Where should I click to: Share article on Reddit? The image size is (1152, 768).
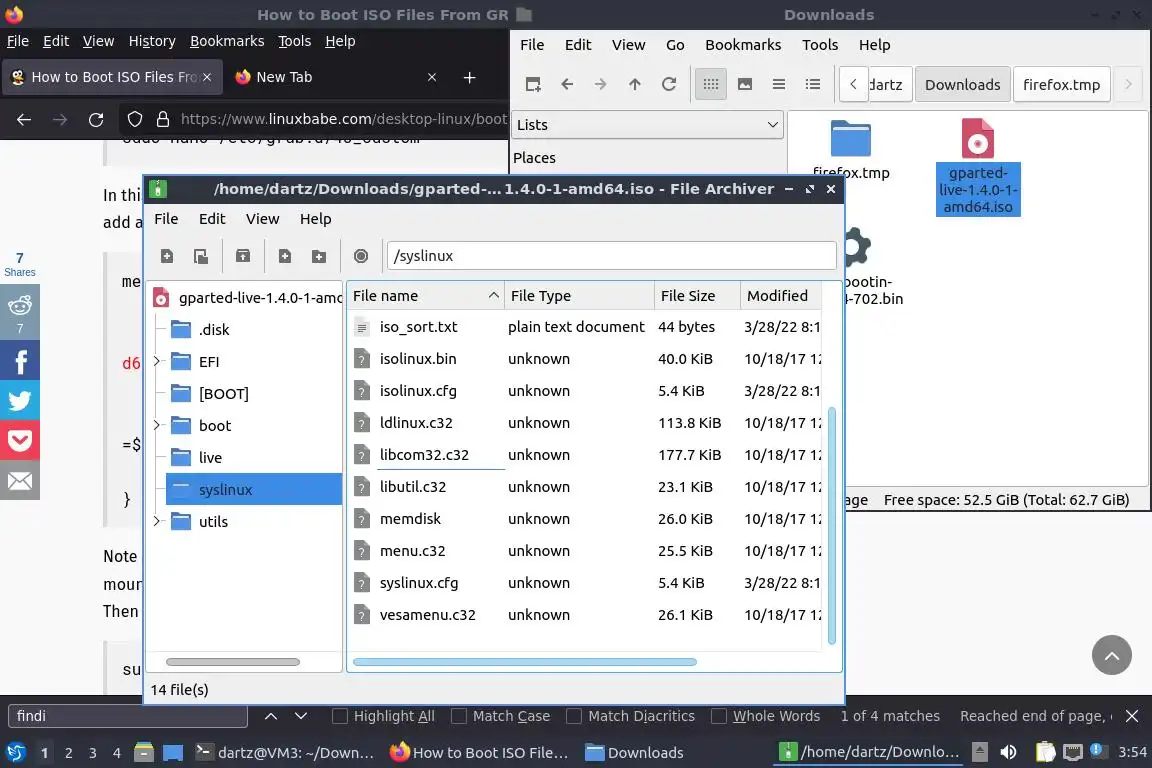[x=20, y=312]
